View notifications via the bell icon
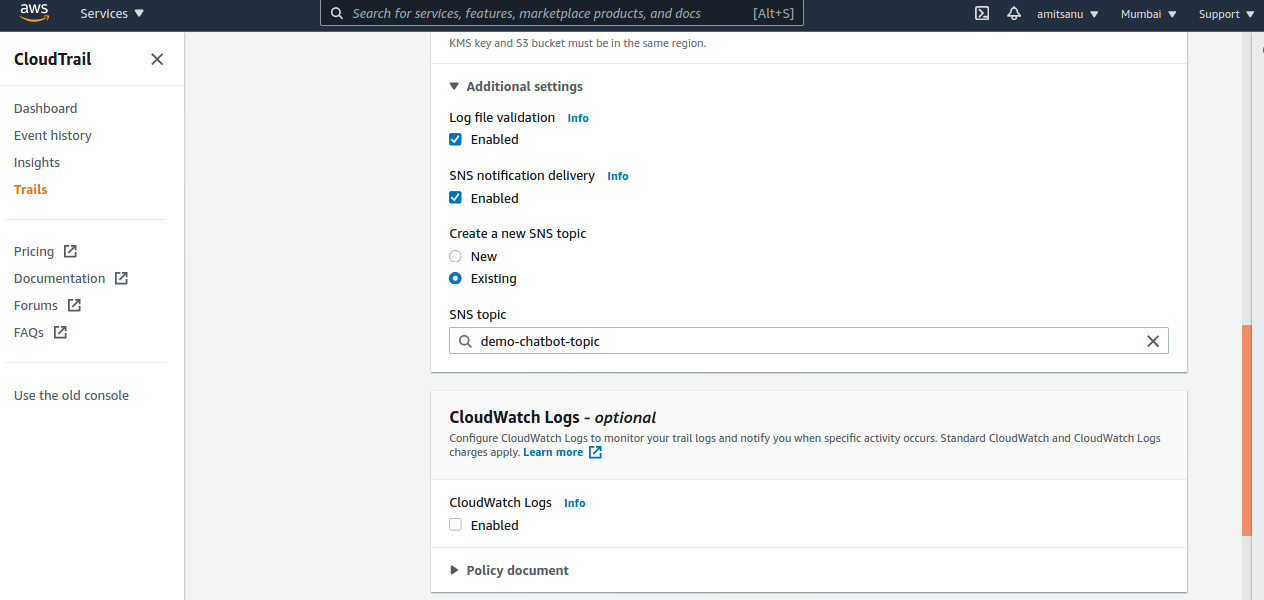The height and width of the screenshot is (600, 1264). (1014, 14)
